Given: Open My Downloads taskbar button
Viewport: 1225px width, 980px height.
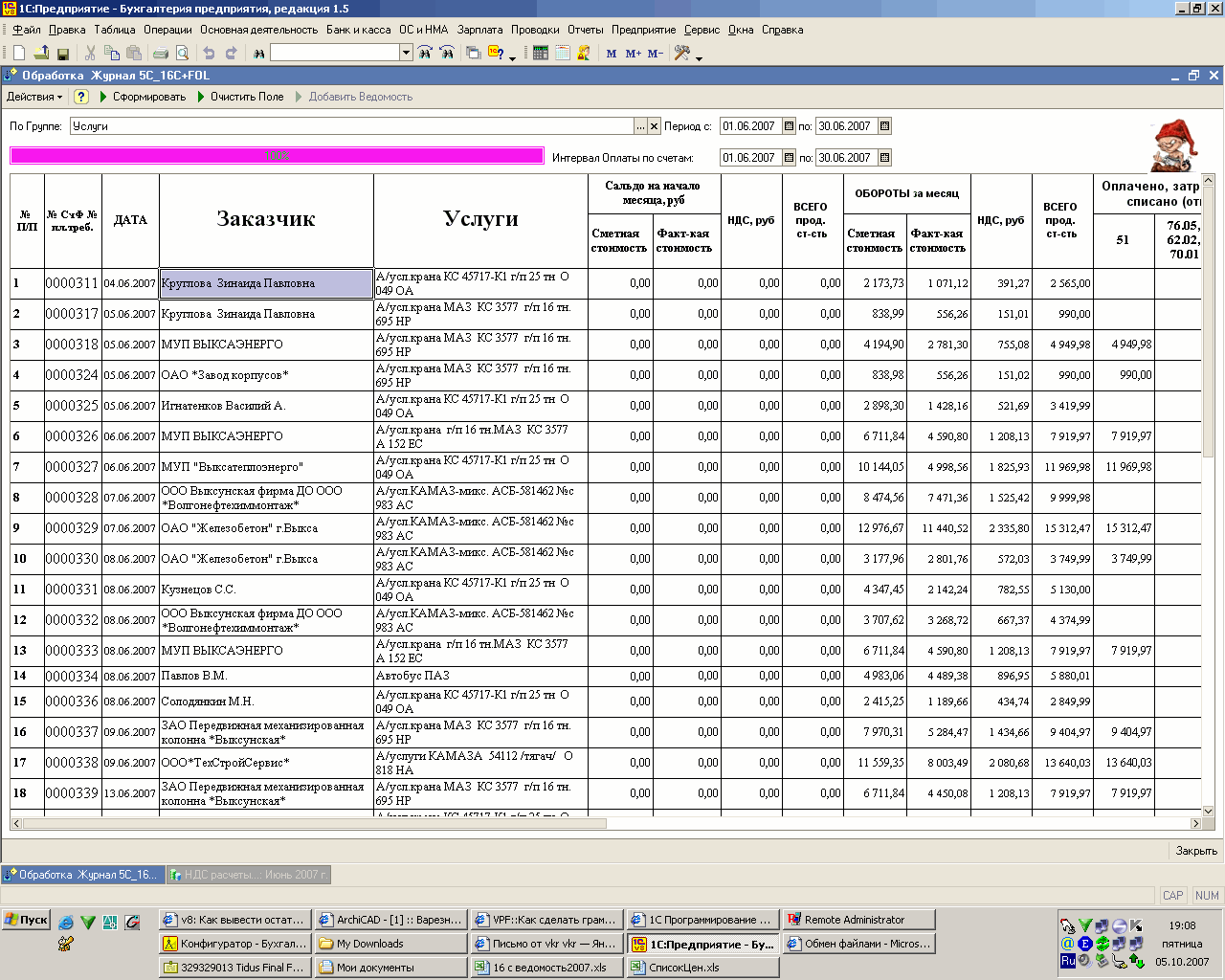Looking at the screenshot, I should tap(390, 944).
